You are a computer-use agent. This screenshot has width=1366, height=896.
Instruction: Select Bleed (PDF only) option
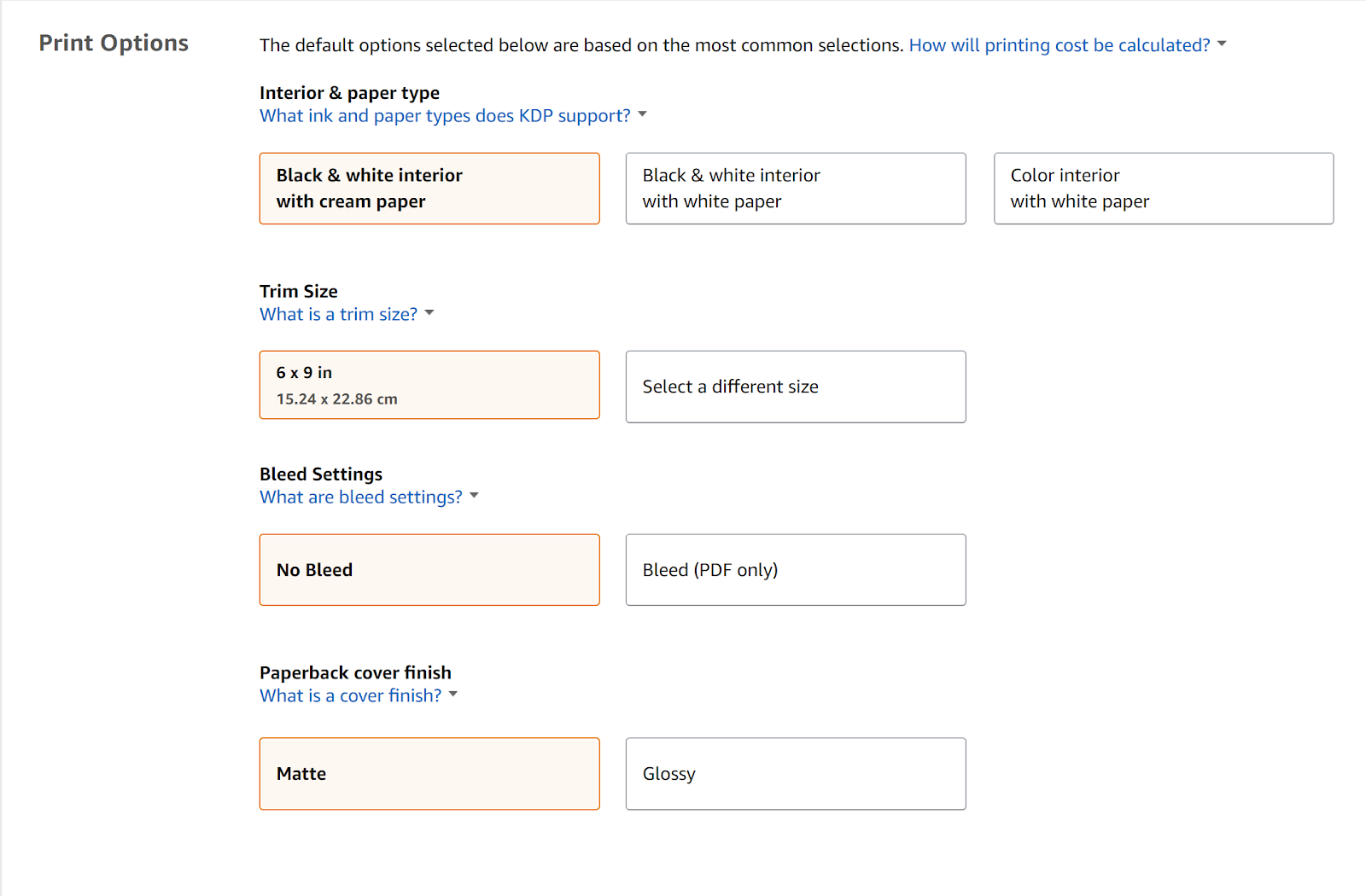click(796, 570)
